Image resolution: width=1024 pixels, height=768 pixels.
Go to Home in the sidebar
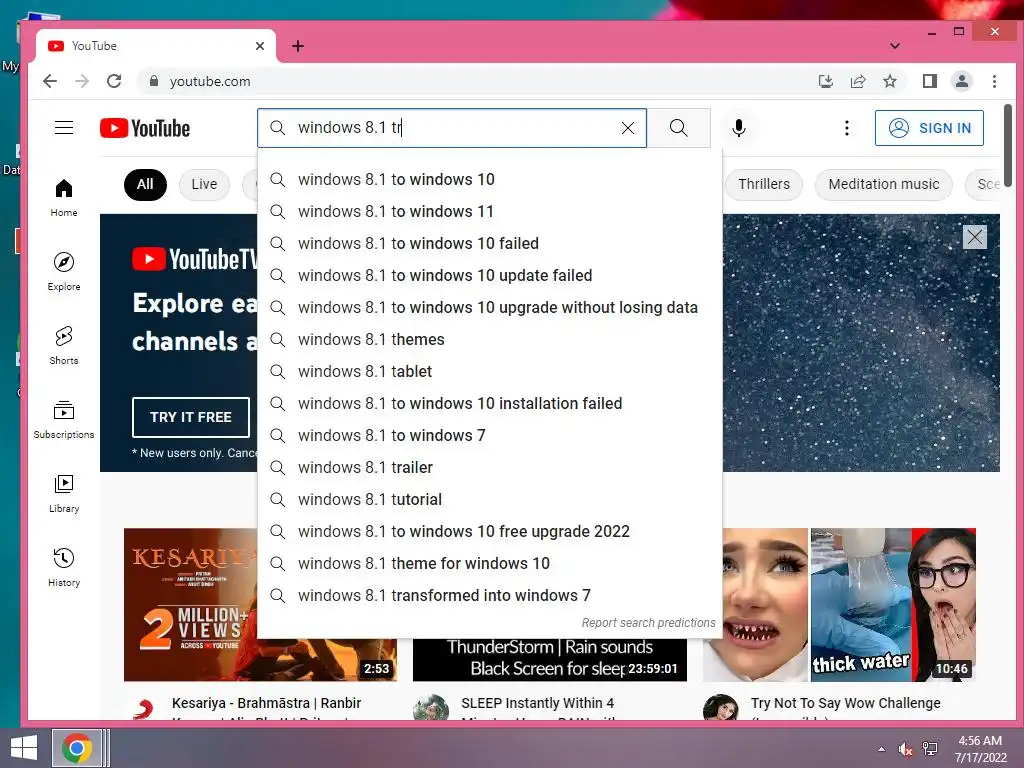pyautogui.click(x=64, y=198)
